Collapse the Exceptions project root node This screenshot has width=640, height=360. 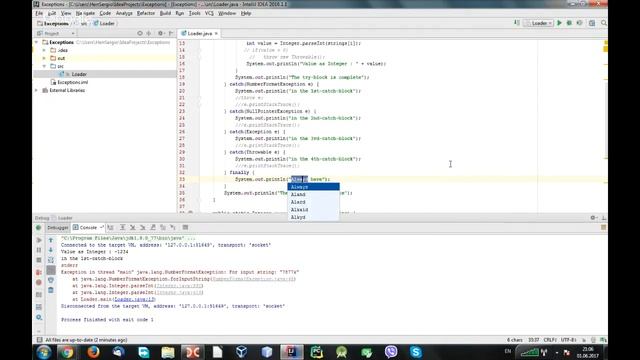(36, 42)
